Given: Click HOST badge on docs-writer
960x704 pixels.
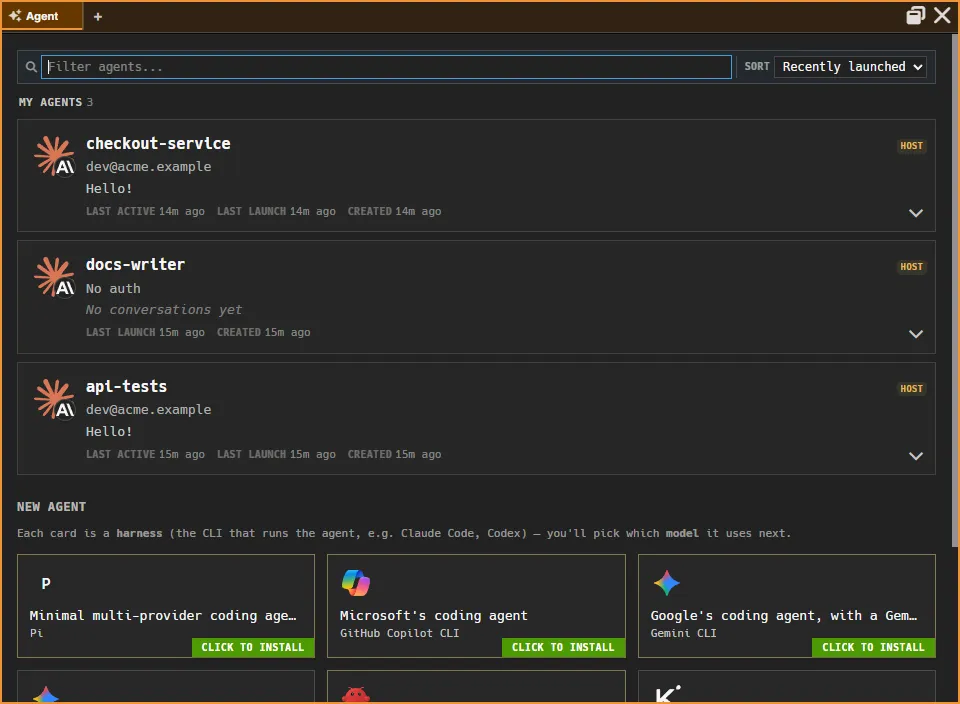Looking at the screenshot, I should click(x=911, y=267).
